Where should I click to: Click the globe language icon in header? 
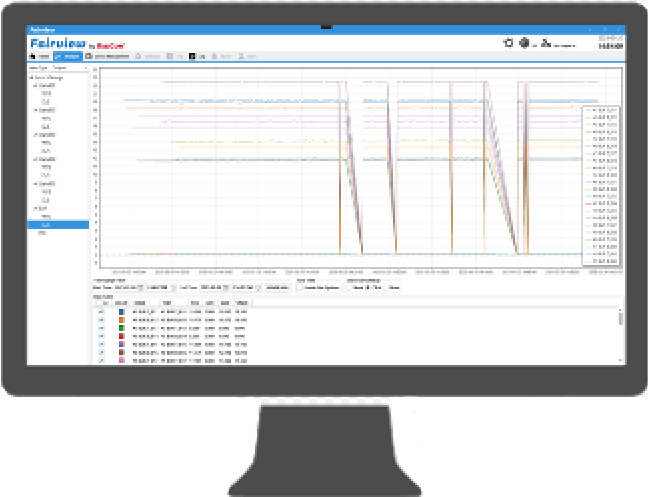click(x=523, y=44)
